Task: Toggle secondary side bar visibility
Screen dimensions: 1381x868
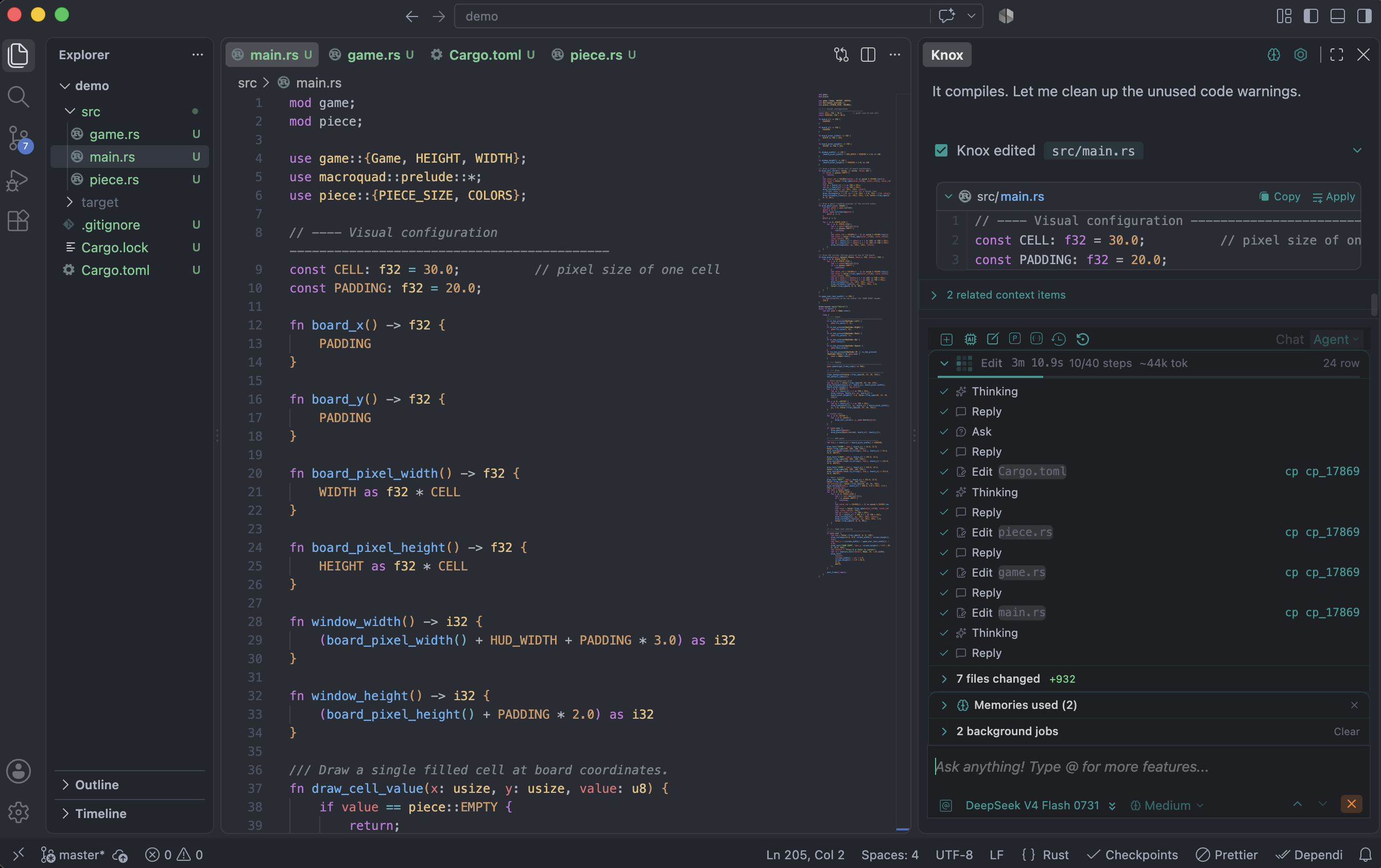Action: point(1365,15)
